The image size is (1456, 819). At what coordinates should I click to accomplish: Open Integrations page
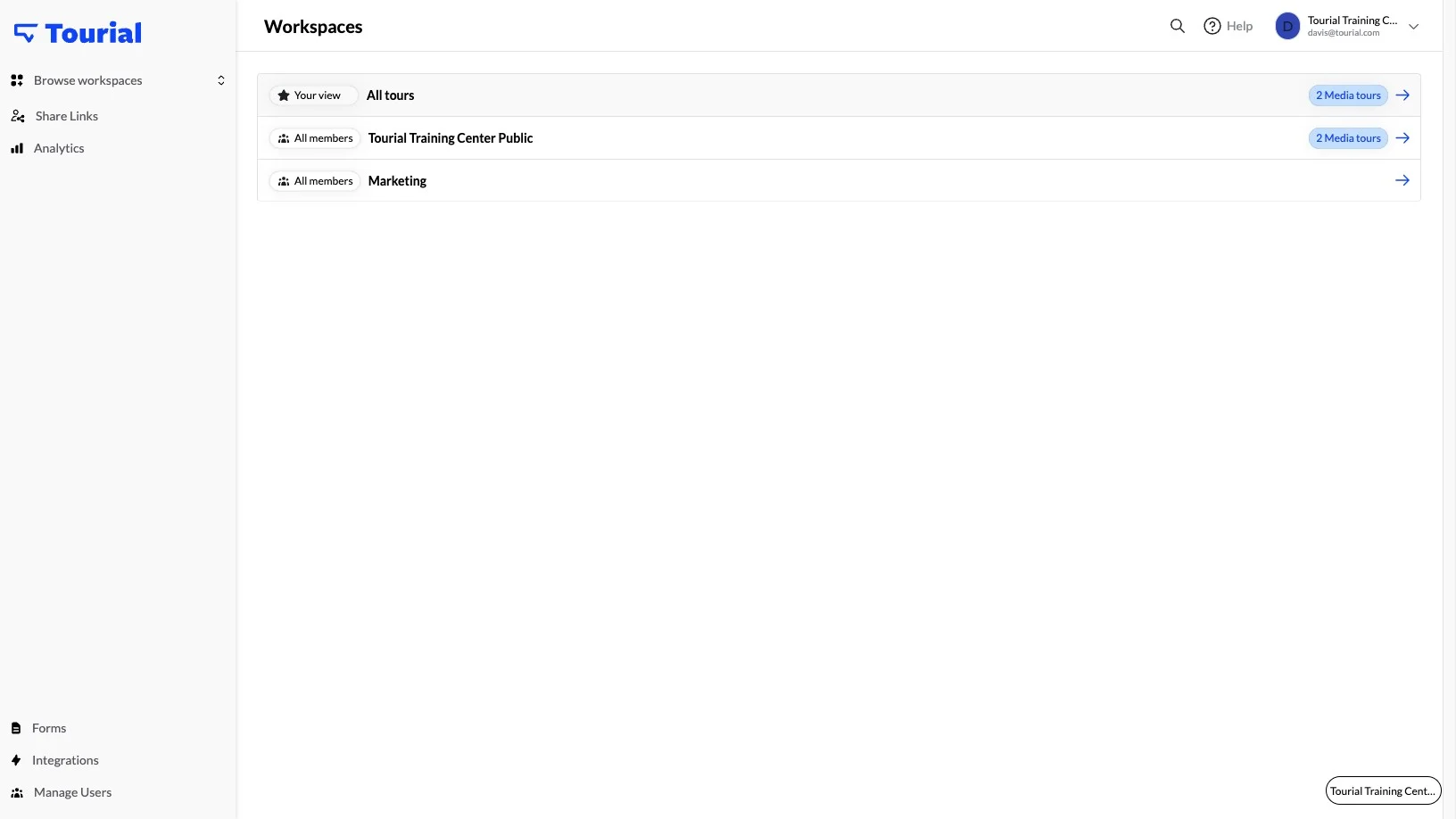[65, 760]
